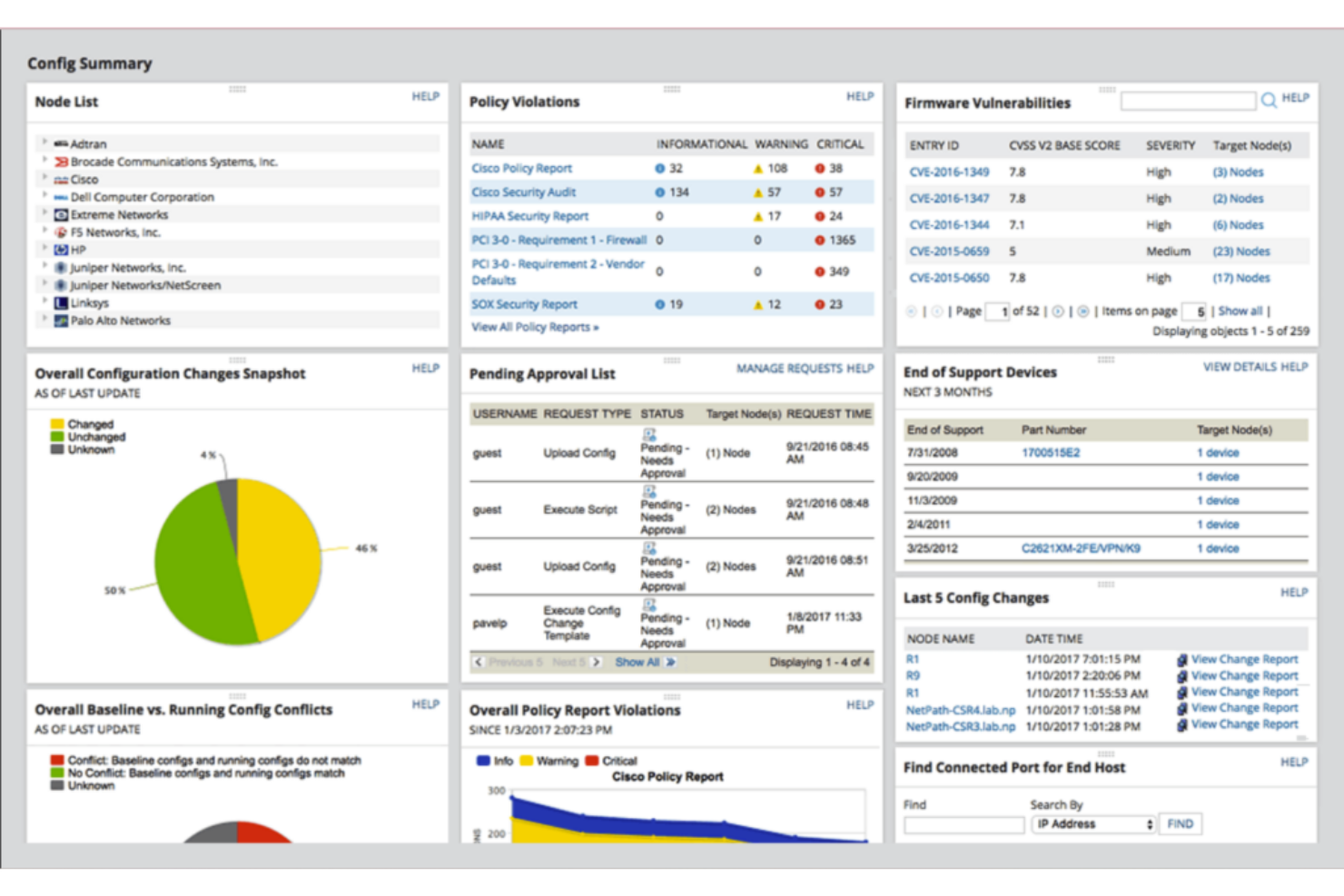Select the Juniper Networks, Inc. vendor icon

pyautogui.click(x=58, y=267)
